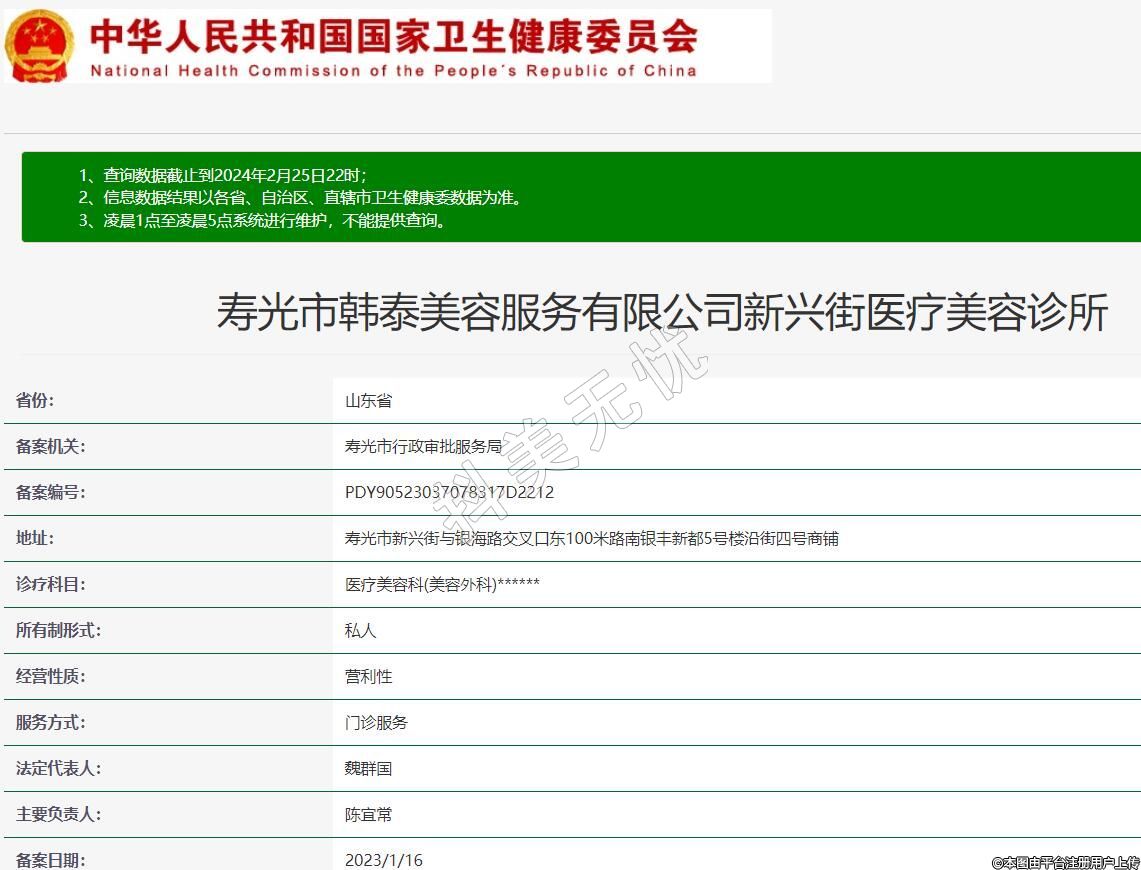
Task: Click the green notice banner
Action: click(x=580, y=197)
